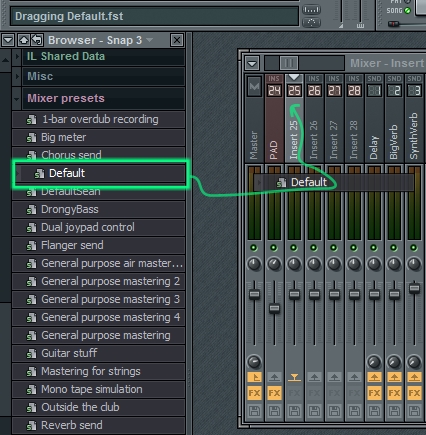Viewport: 426px width, 435px height.
Task: Mute the SynthVerb track via green LED
Action: [414, 248]
